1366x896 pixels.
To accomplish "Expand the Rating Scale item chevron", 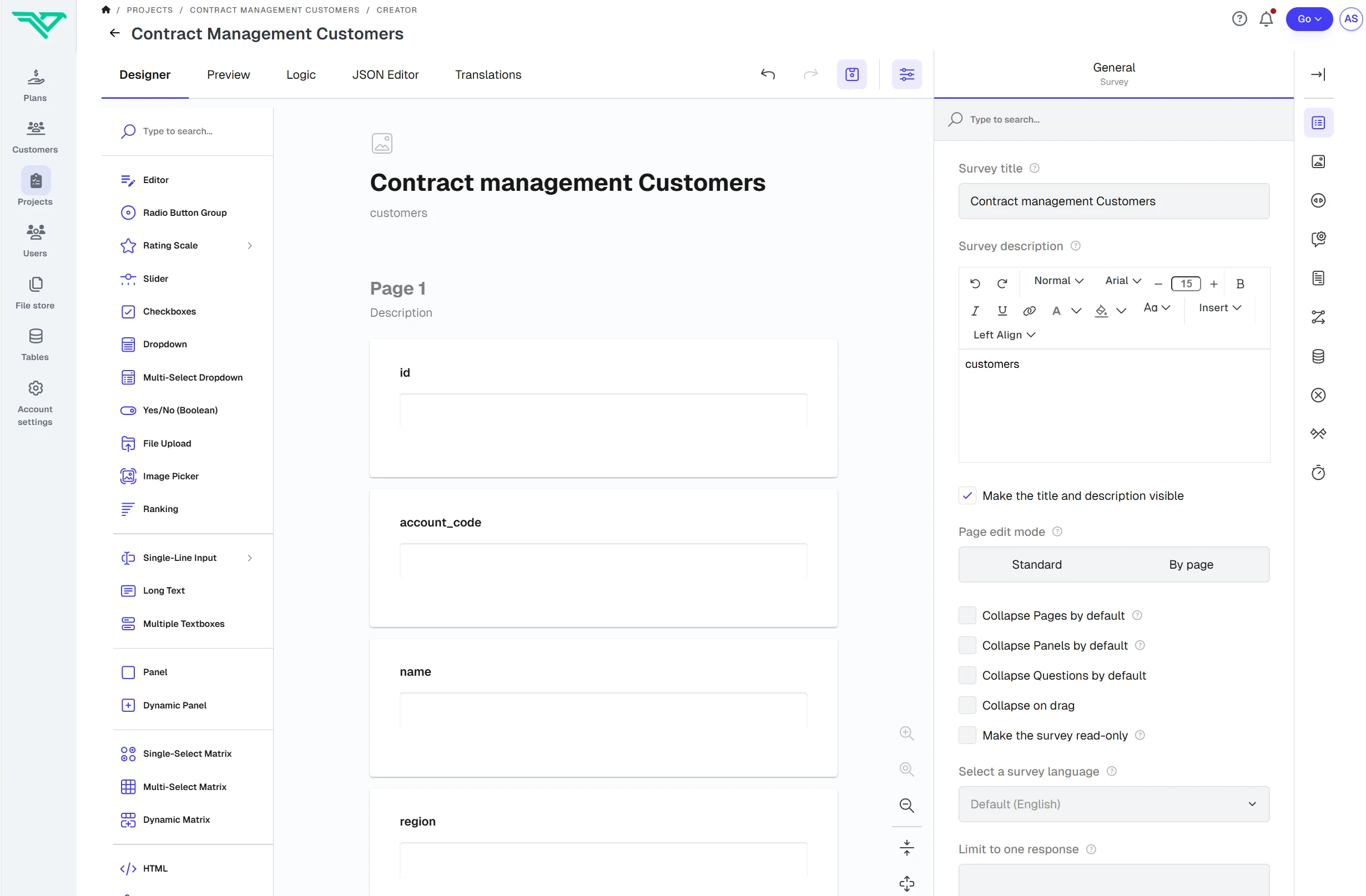I will [x=250, y=246].
